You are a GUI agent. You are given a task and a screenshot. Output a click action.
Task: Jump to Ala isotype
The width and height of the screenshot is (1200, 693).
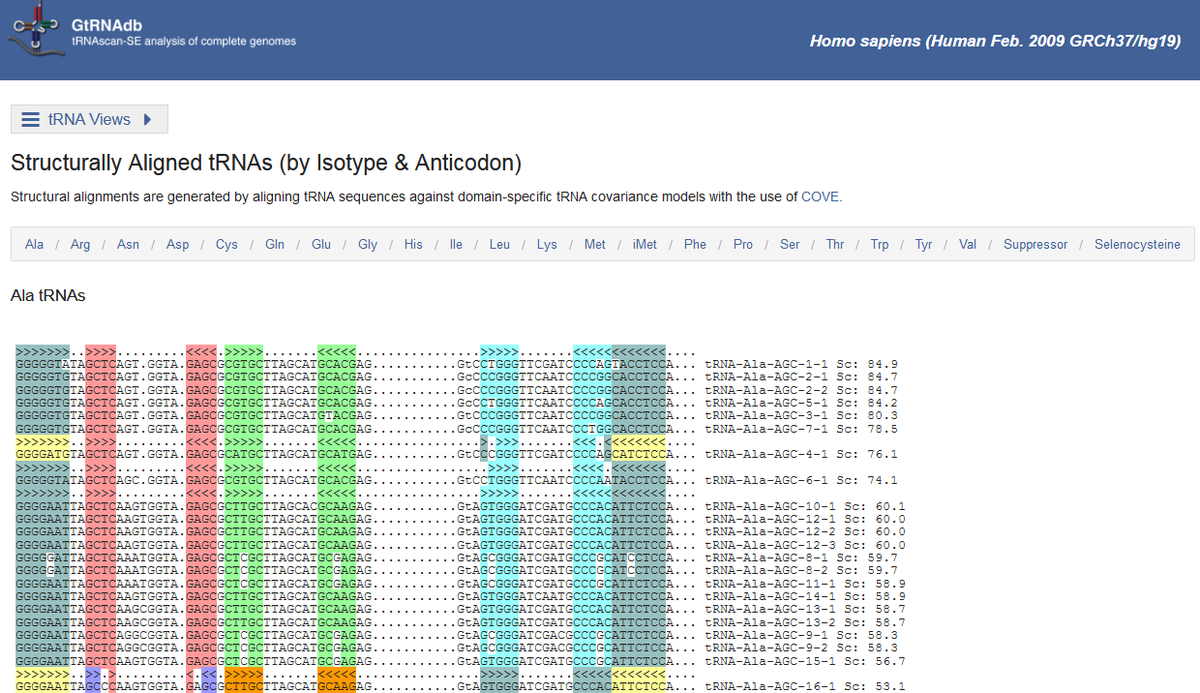pyautogui.click(x=34, y=244)
